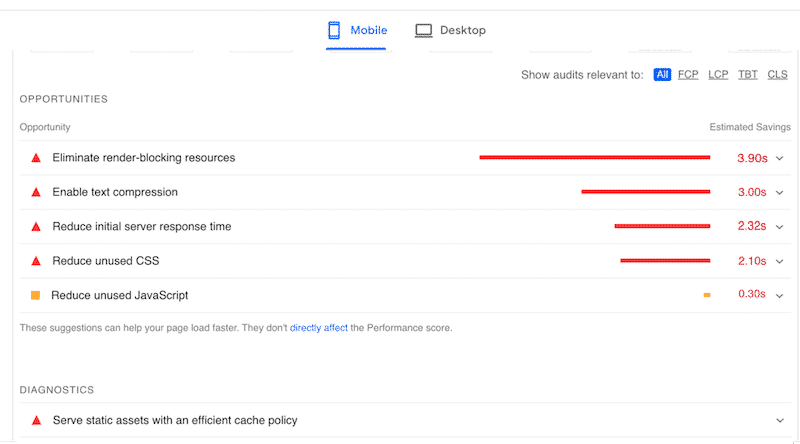
Task: Expand the Enable text compression chevron
Action: click(779, 192)
